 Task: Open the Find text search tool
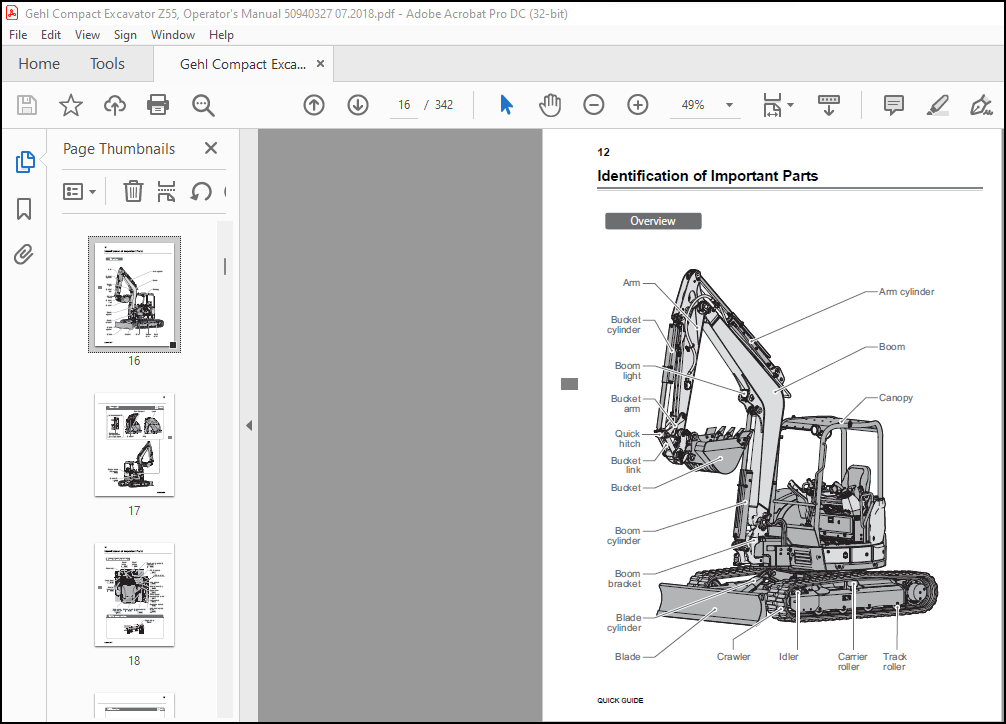pyautogui.click(x=203, y=105)
